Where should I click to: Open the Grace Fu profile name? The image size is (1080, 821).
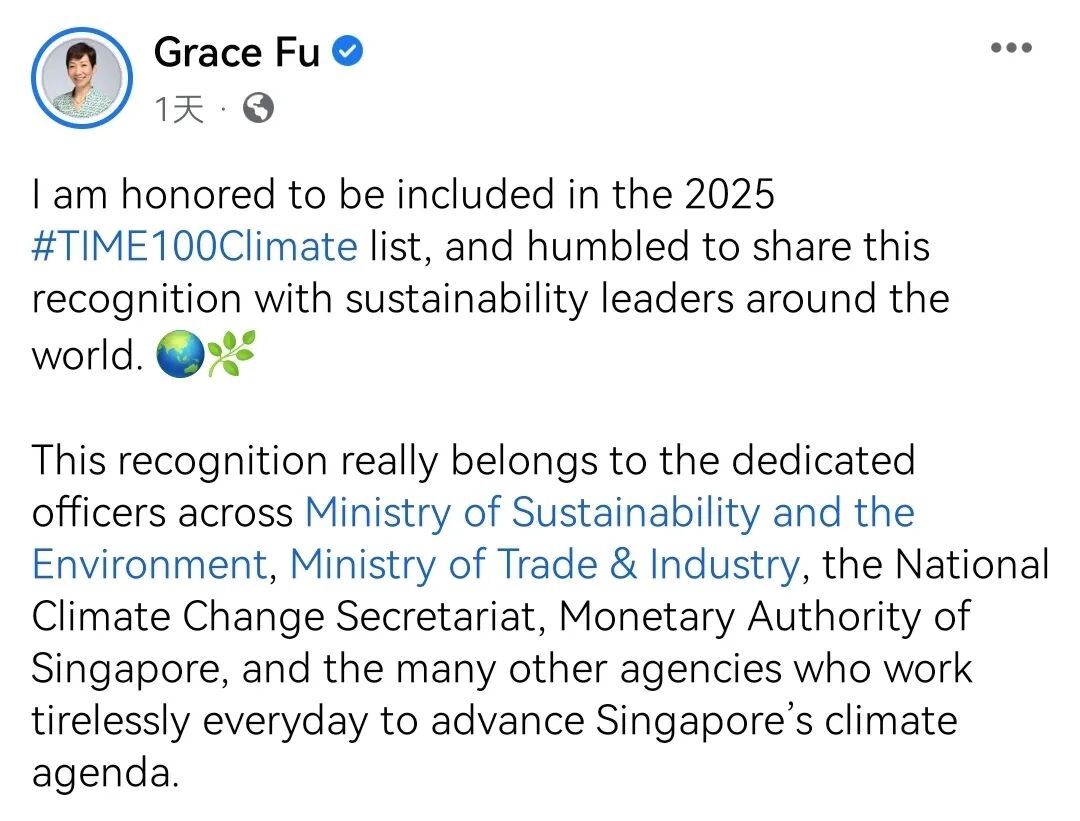pos(237,53)
